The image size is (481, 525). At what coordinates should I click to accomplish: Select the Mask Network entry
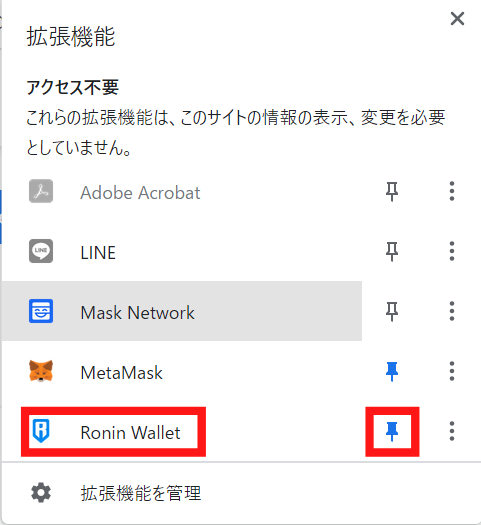tap(182, 311)
